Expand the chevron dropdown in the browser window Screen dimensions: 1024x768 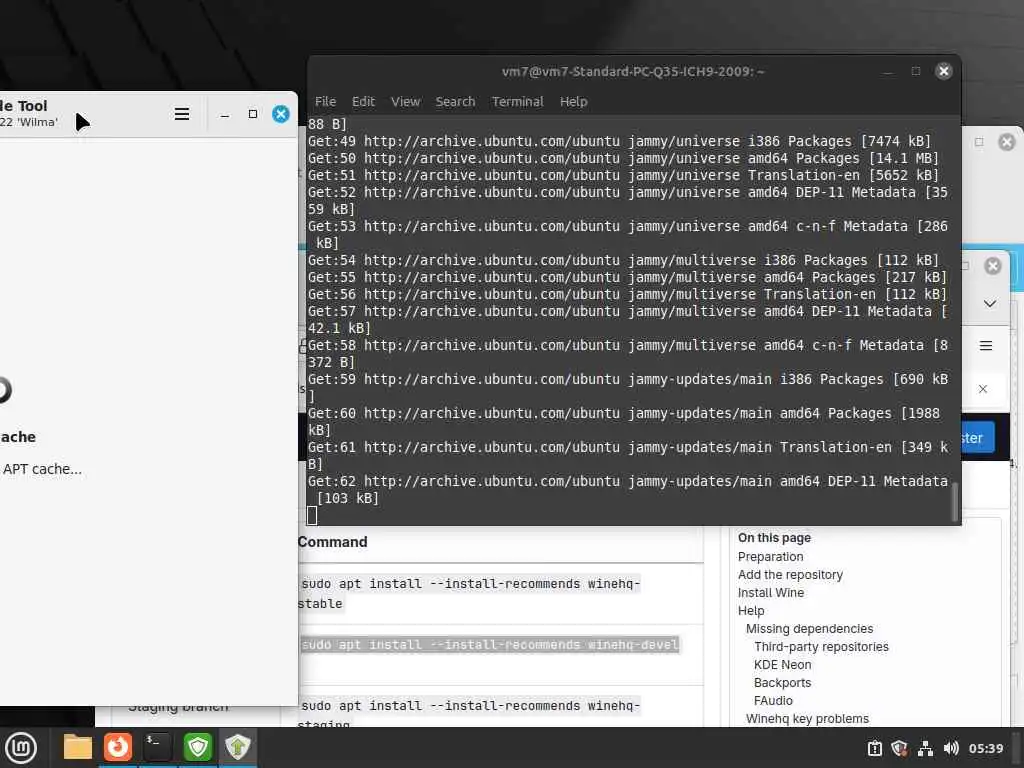[990, 304]
